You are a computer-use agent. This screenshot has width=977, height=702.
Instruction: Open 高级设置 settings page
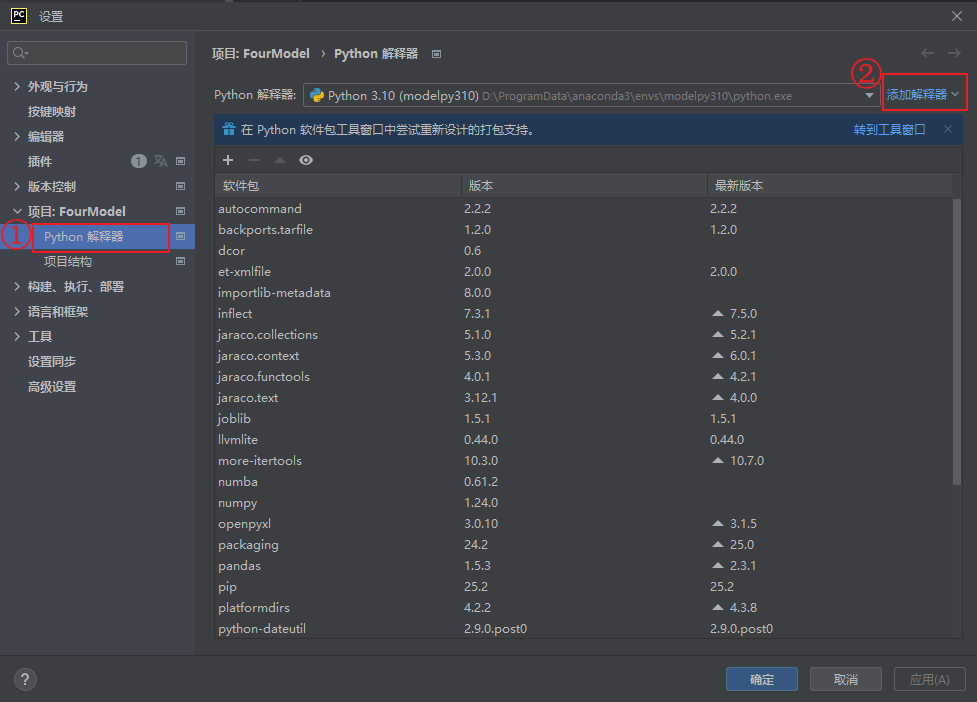[x=52, y=387]
